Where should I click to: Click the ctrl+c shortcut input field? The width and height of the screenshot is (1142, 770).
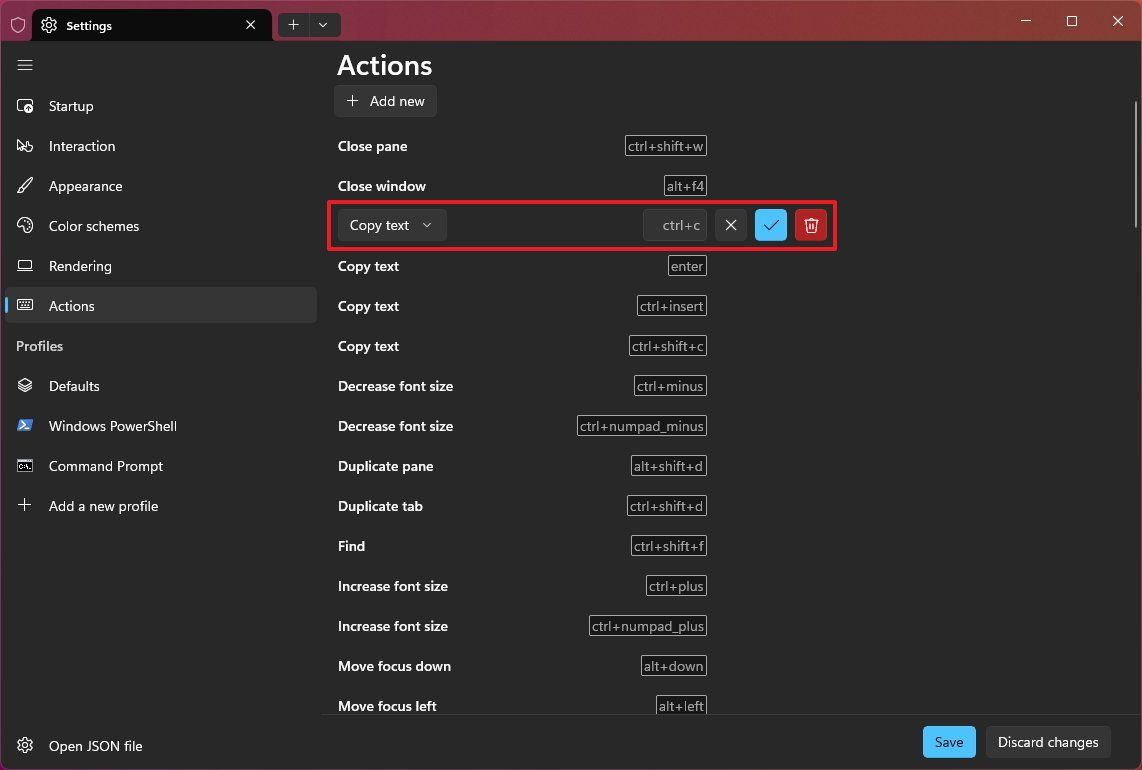[675, 225]
